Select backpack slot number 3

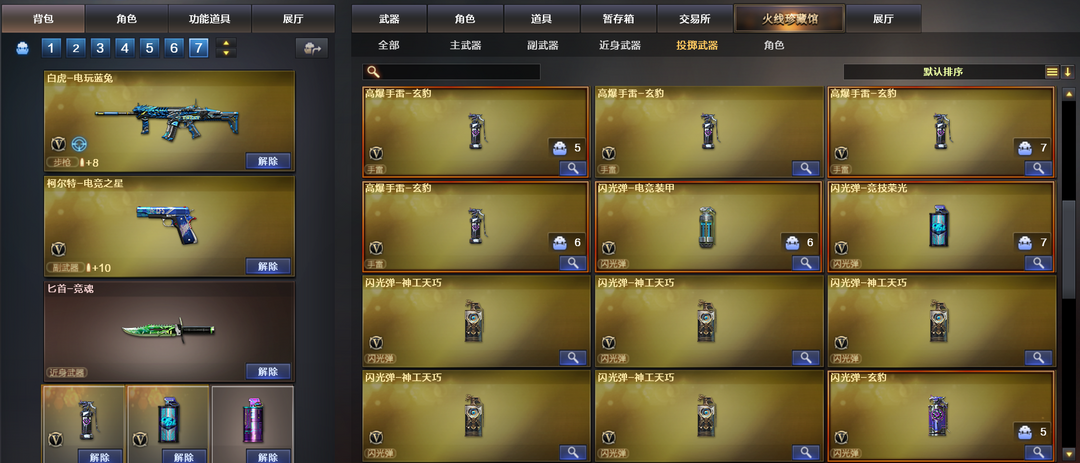tap(100, 48)
